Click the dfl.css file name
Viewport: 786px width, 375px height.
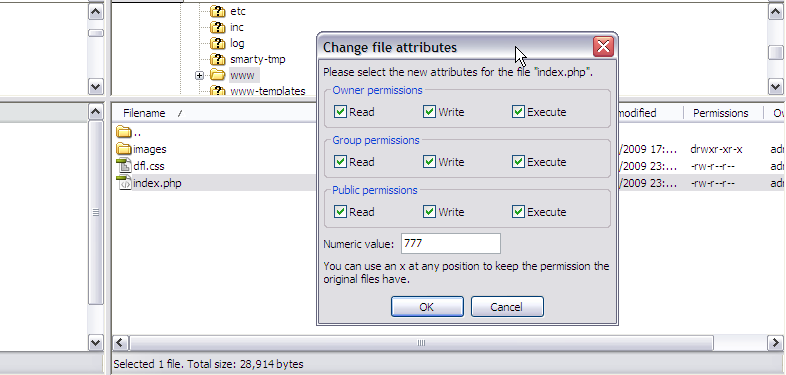(149, 166)
